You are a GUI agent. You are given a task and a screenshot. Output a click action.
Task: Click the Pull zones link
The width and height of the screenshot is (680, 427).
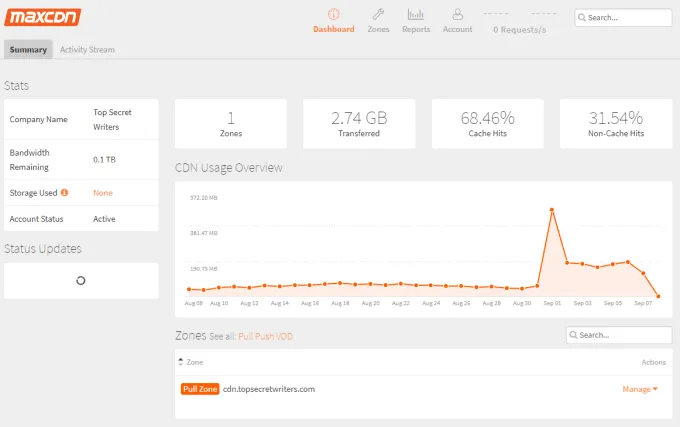click(247, 337)
